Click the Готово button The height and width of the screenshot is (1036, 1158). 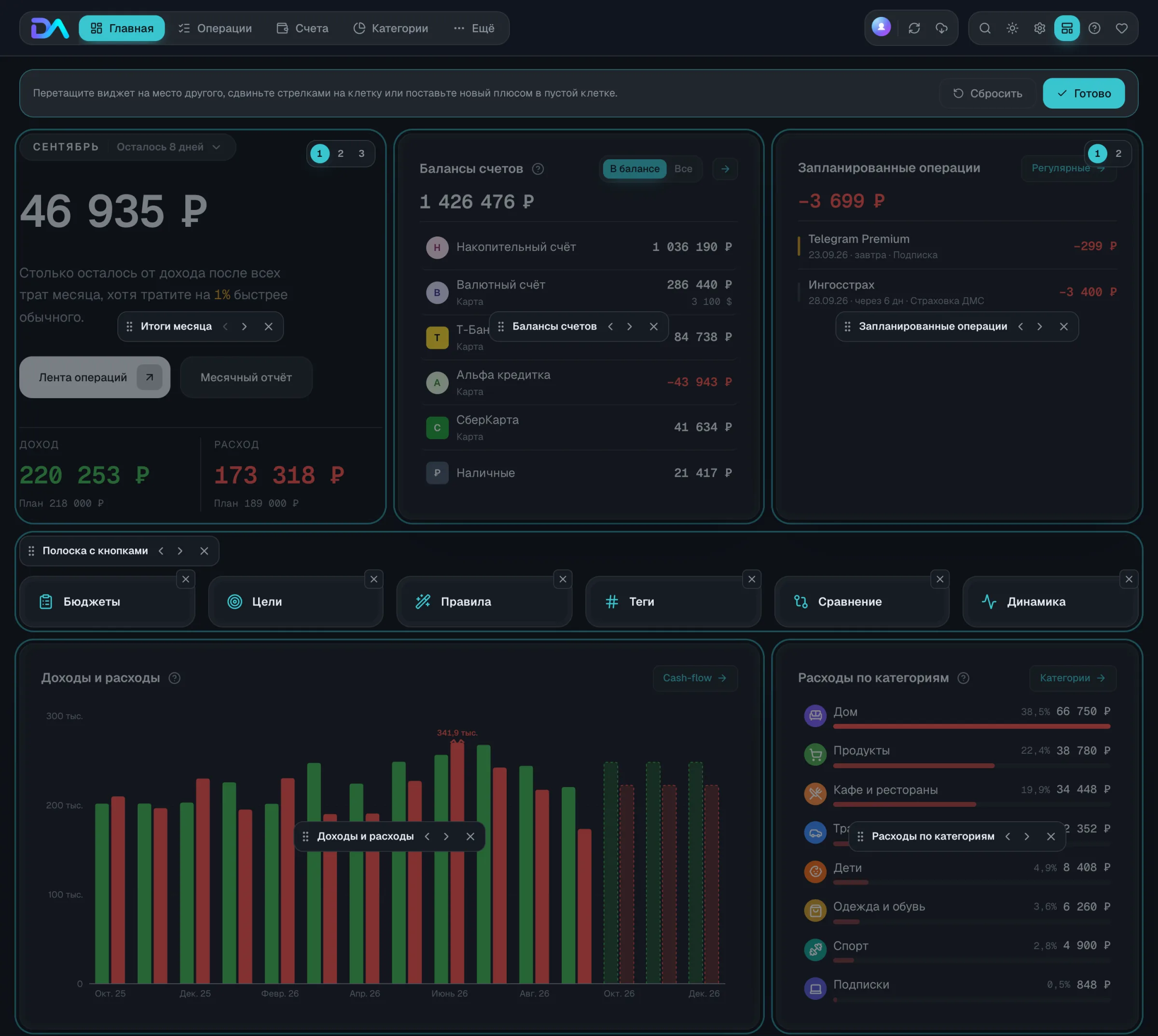pos(1084,93)
